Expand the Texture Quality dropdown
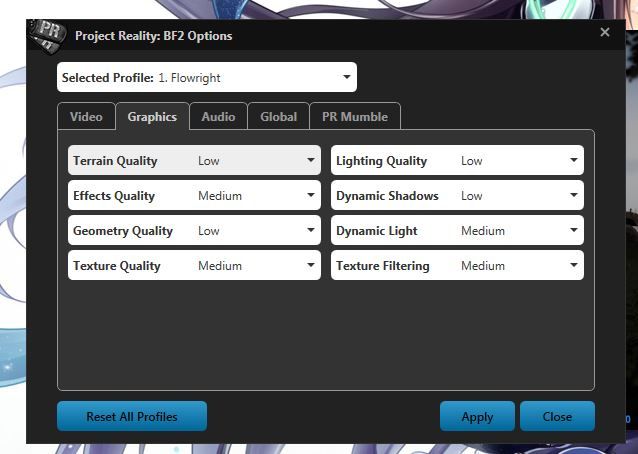 coord(194,266)
